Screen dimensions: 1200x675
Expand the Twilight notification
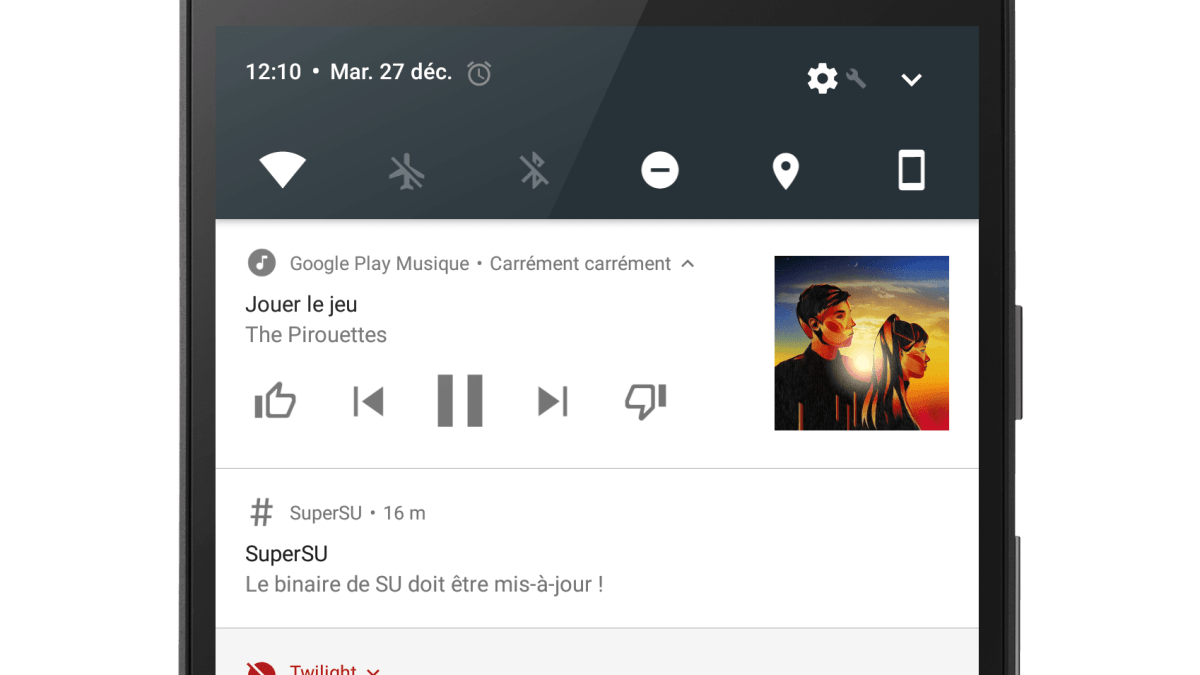pos(373,670)
